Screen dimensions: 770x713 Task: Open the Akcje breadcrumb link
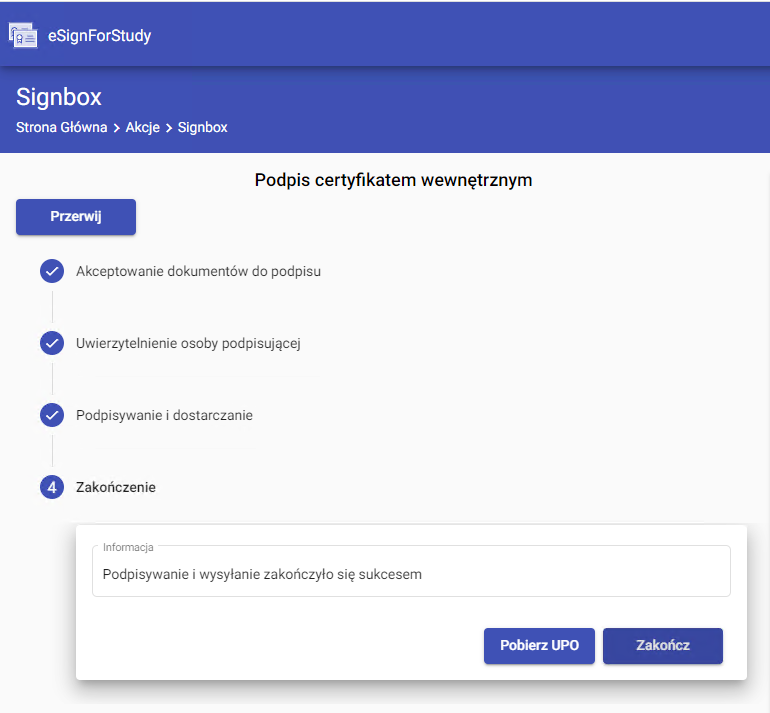pos(143,127)
